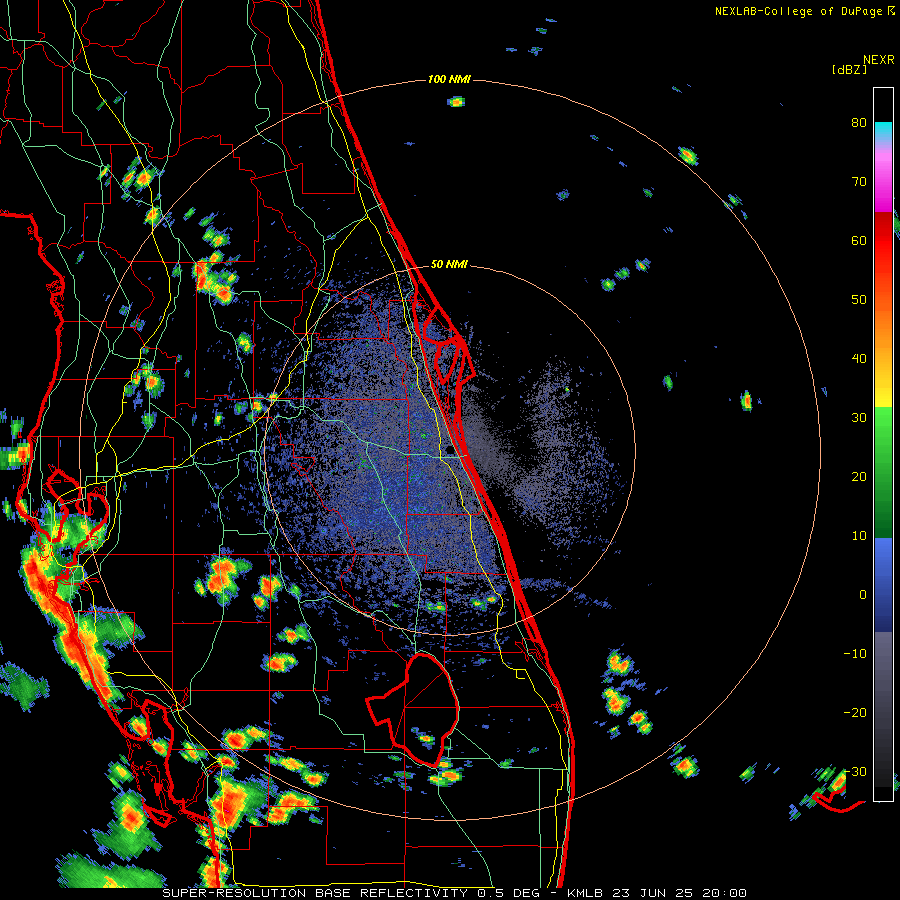Click the 50 NMI range ring label
The width and height of the screenshot is (900, 900).
449,265
